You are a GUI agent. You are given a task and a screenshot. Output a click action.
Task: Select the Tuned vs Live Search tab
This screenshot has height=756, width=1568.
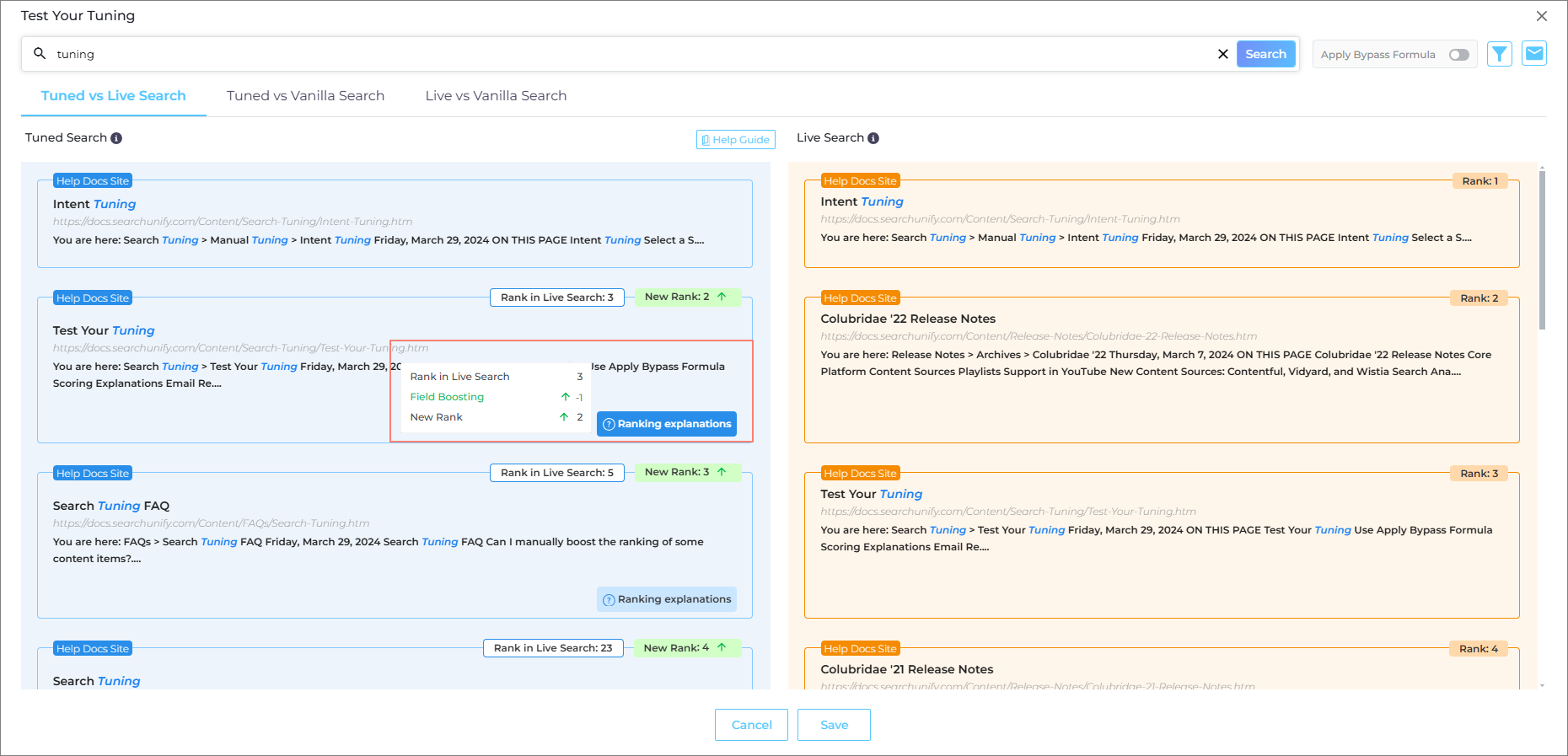point(113,96)
